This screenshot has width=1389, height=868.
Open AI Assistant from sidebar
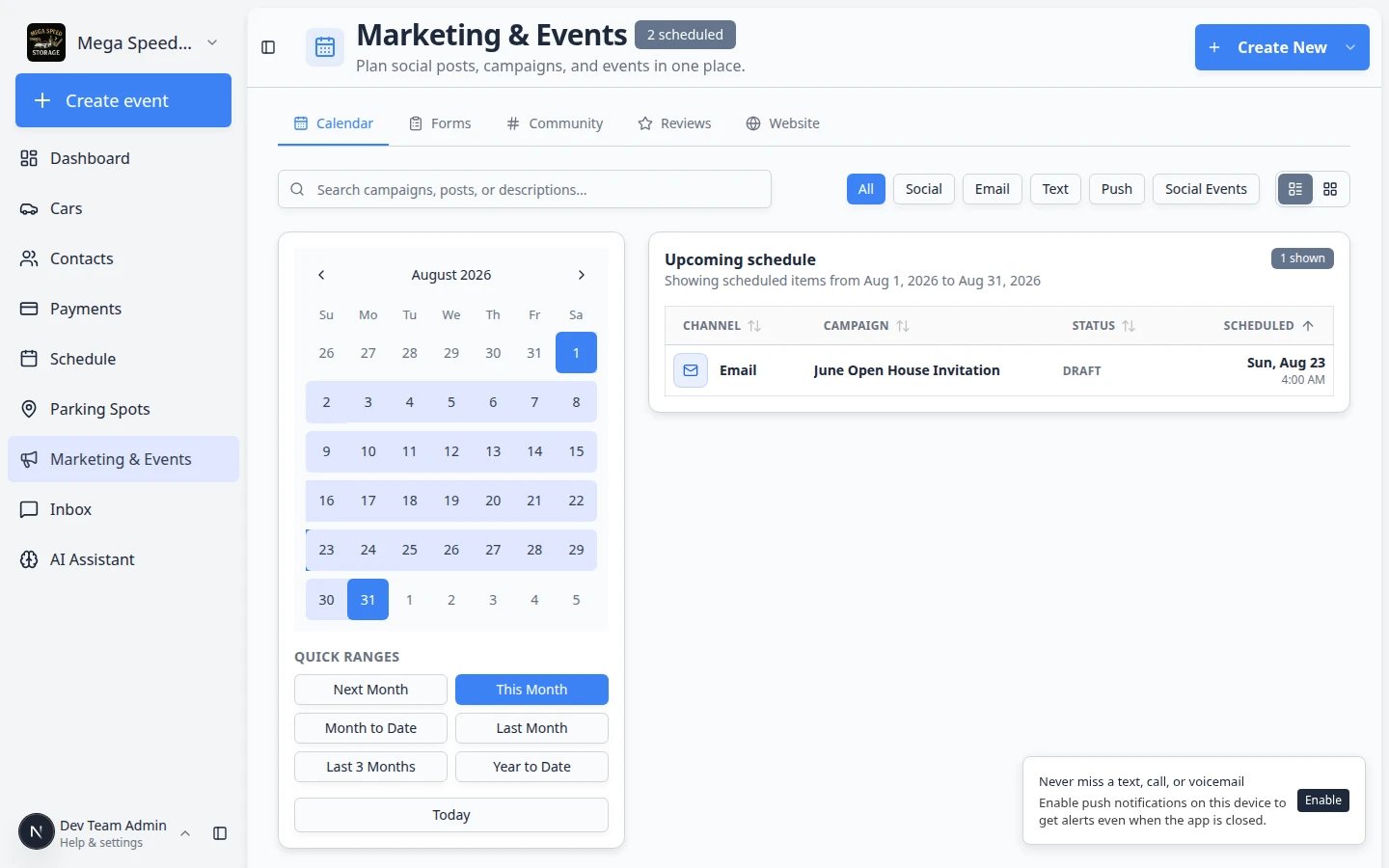pos(123,559)
